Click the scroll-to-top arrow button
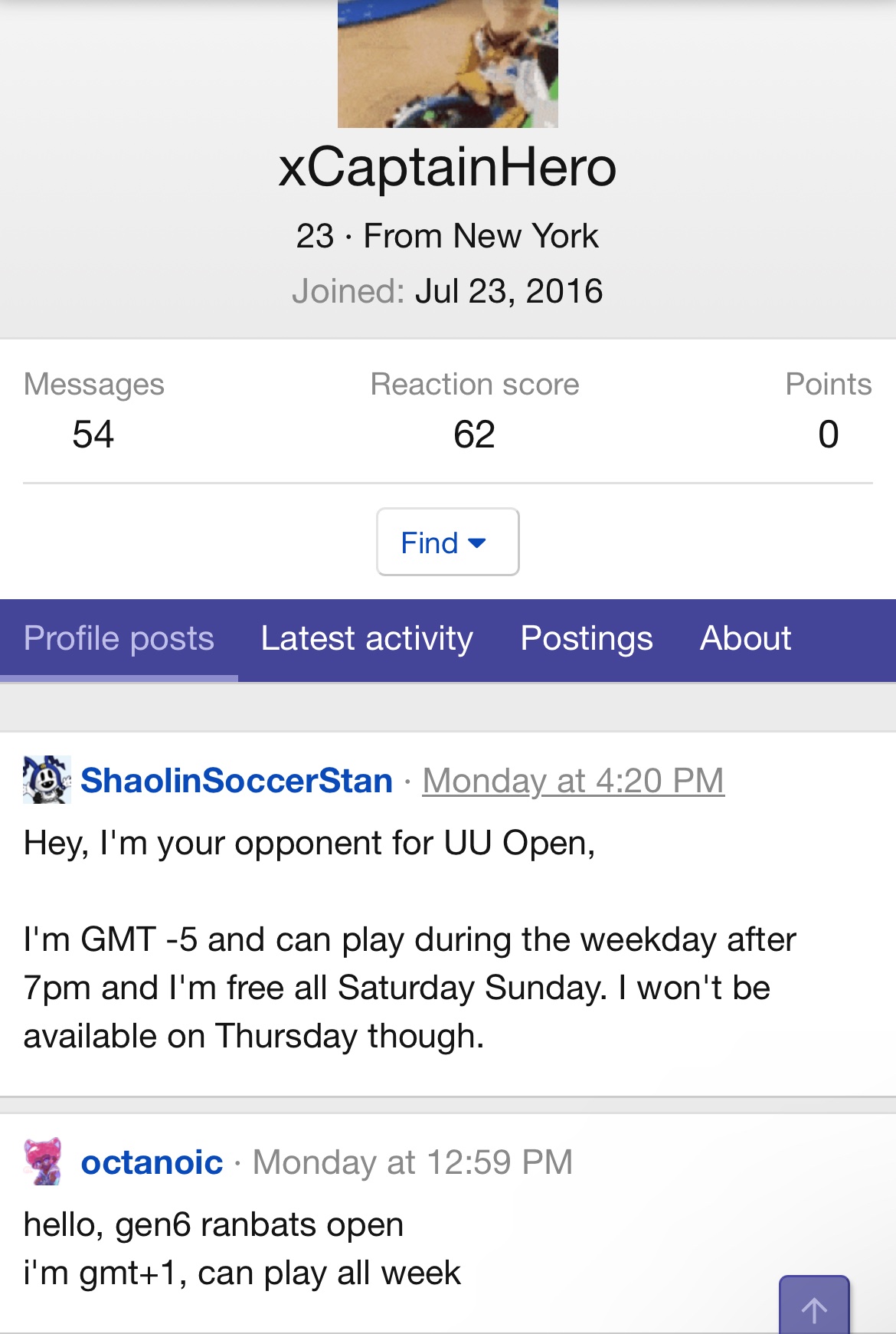The width and height of the screenshot is (896, 1334). point(814,1308)
